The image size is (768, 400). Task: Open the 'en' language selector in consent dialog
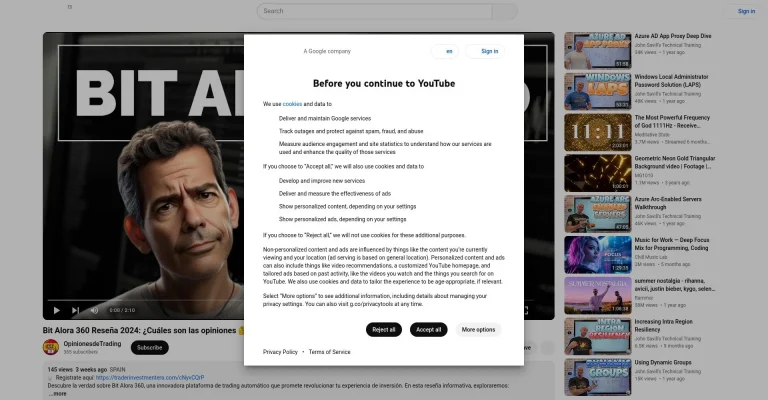445,51
